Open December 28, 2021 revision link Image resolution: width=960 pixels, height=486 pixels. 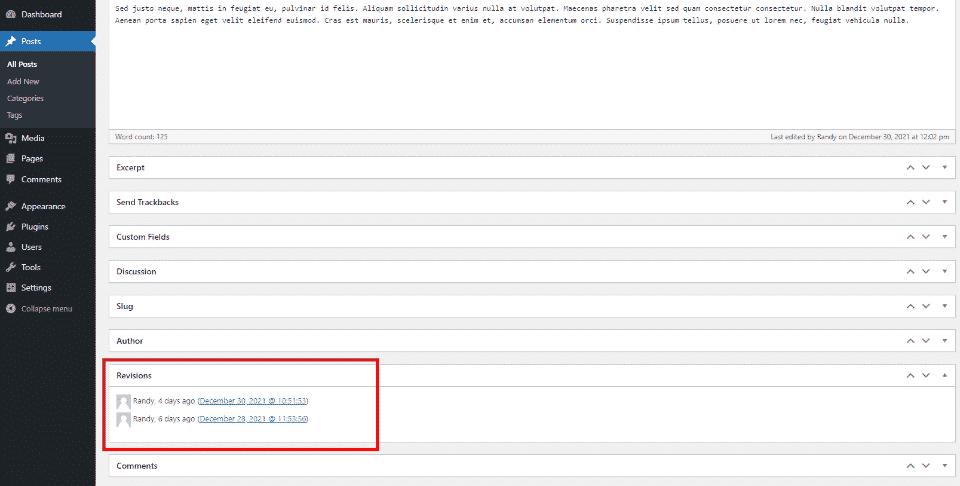[253, 419]
